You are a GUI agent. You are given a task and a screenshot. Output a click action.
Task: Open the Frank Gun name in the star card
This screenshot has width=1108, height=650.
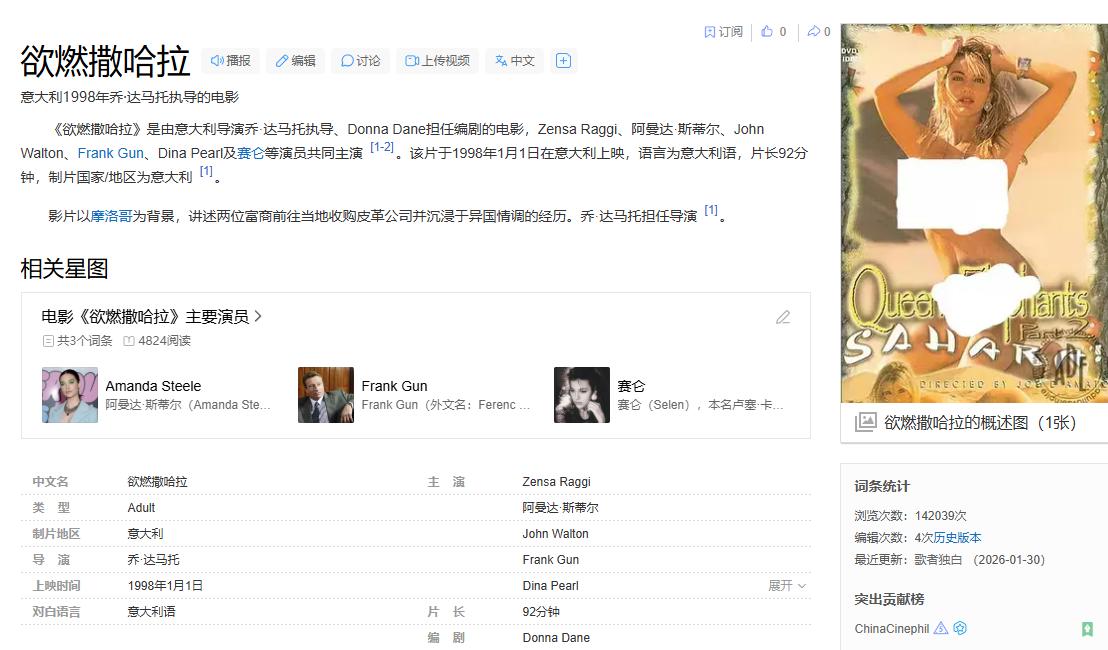(394, 386)
